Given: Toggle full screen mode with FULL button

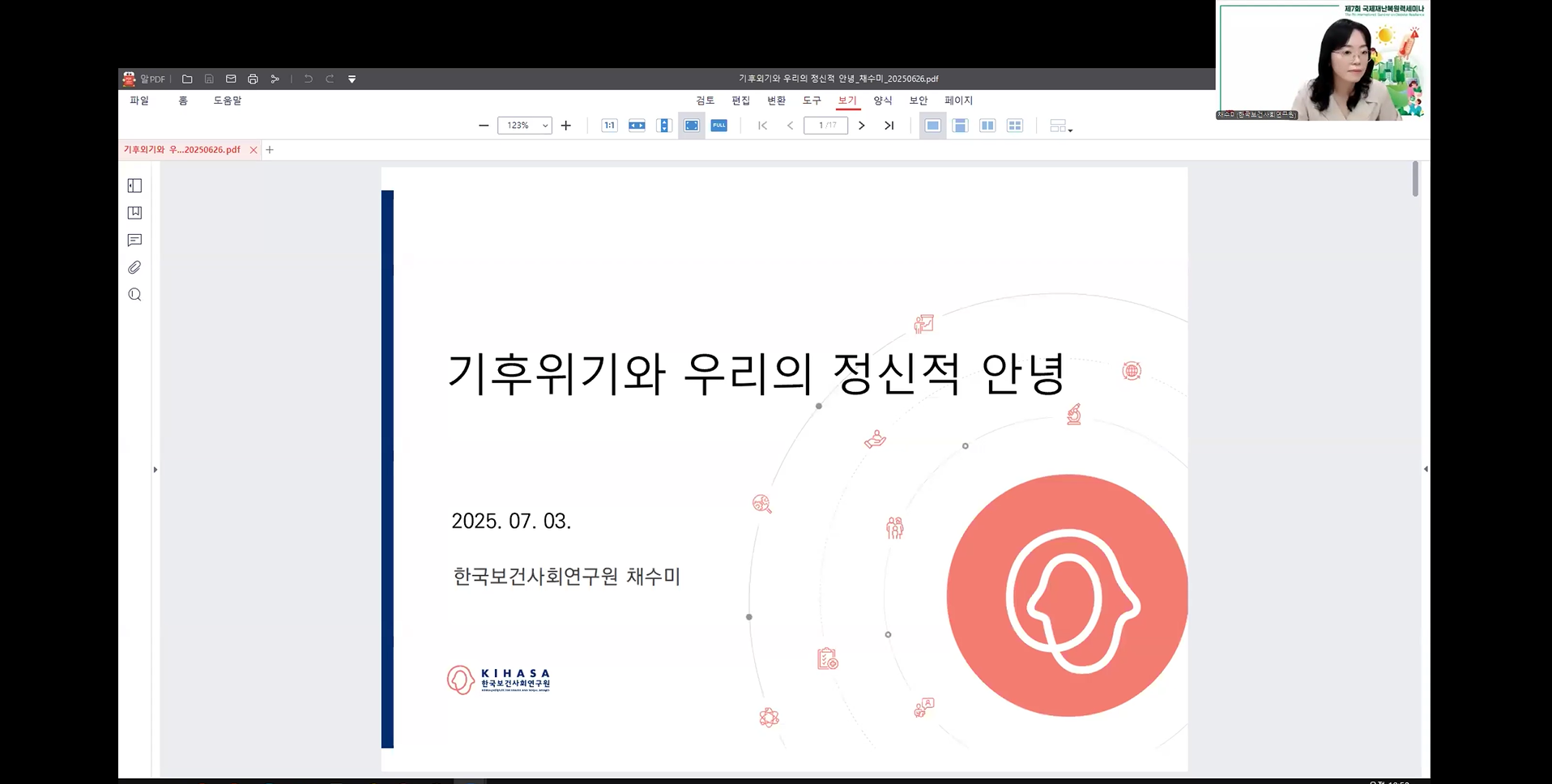Looking at the screenshot, I should point(718,126).
